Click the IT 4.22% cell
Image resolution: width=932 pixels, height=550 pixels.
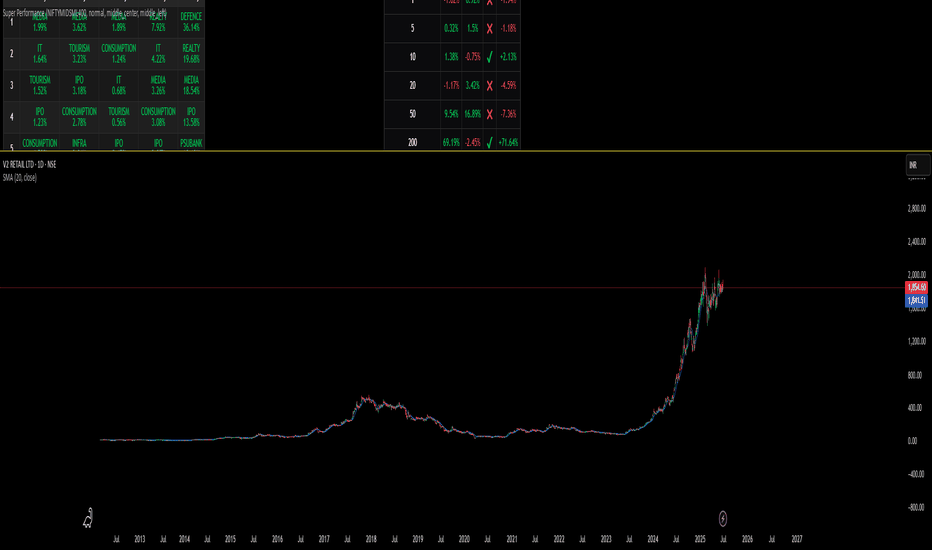(x=158, y=54)
